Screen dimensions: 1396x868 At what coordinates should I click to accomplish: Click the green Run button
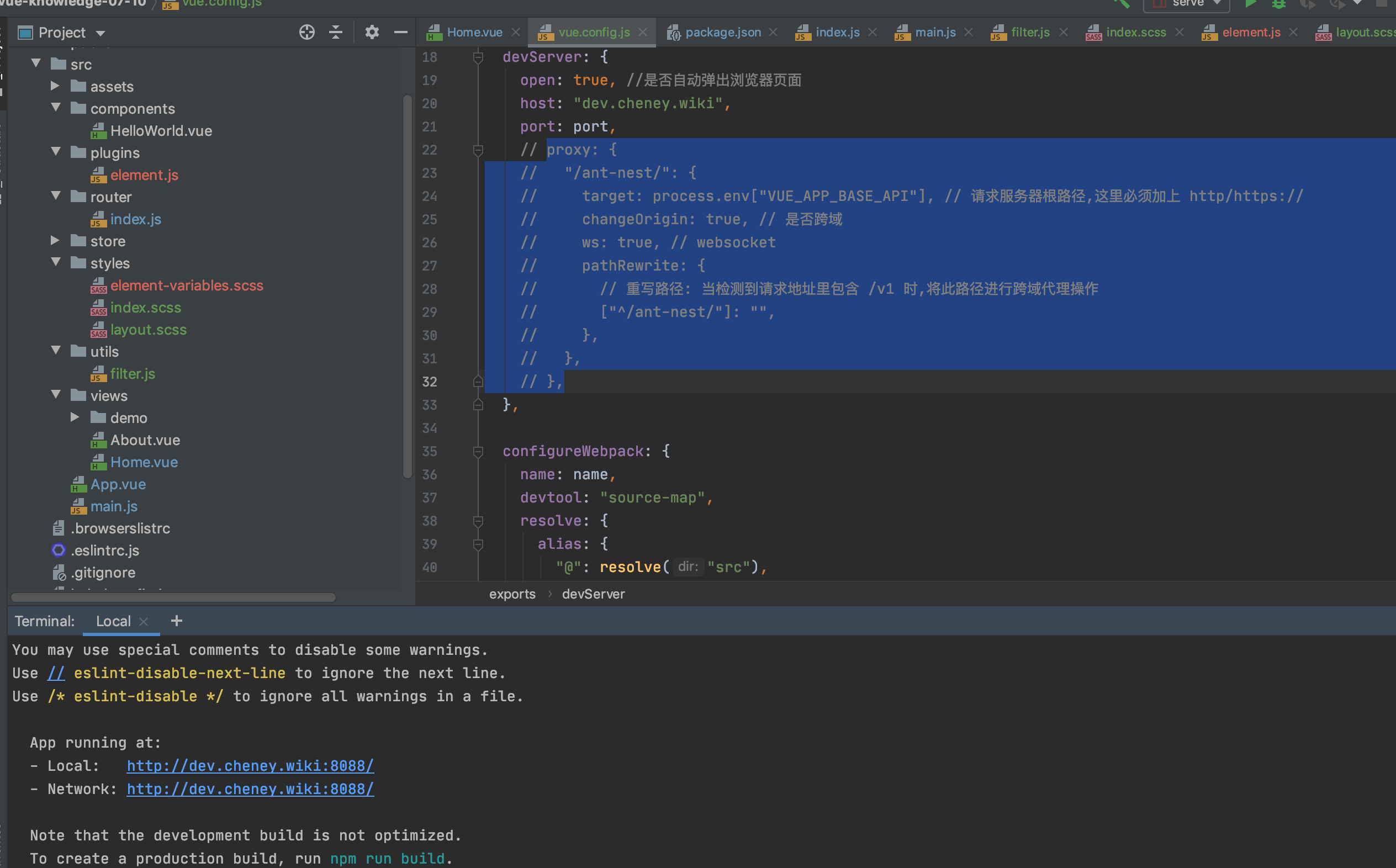tap(1250, 3)
